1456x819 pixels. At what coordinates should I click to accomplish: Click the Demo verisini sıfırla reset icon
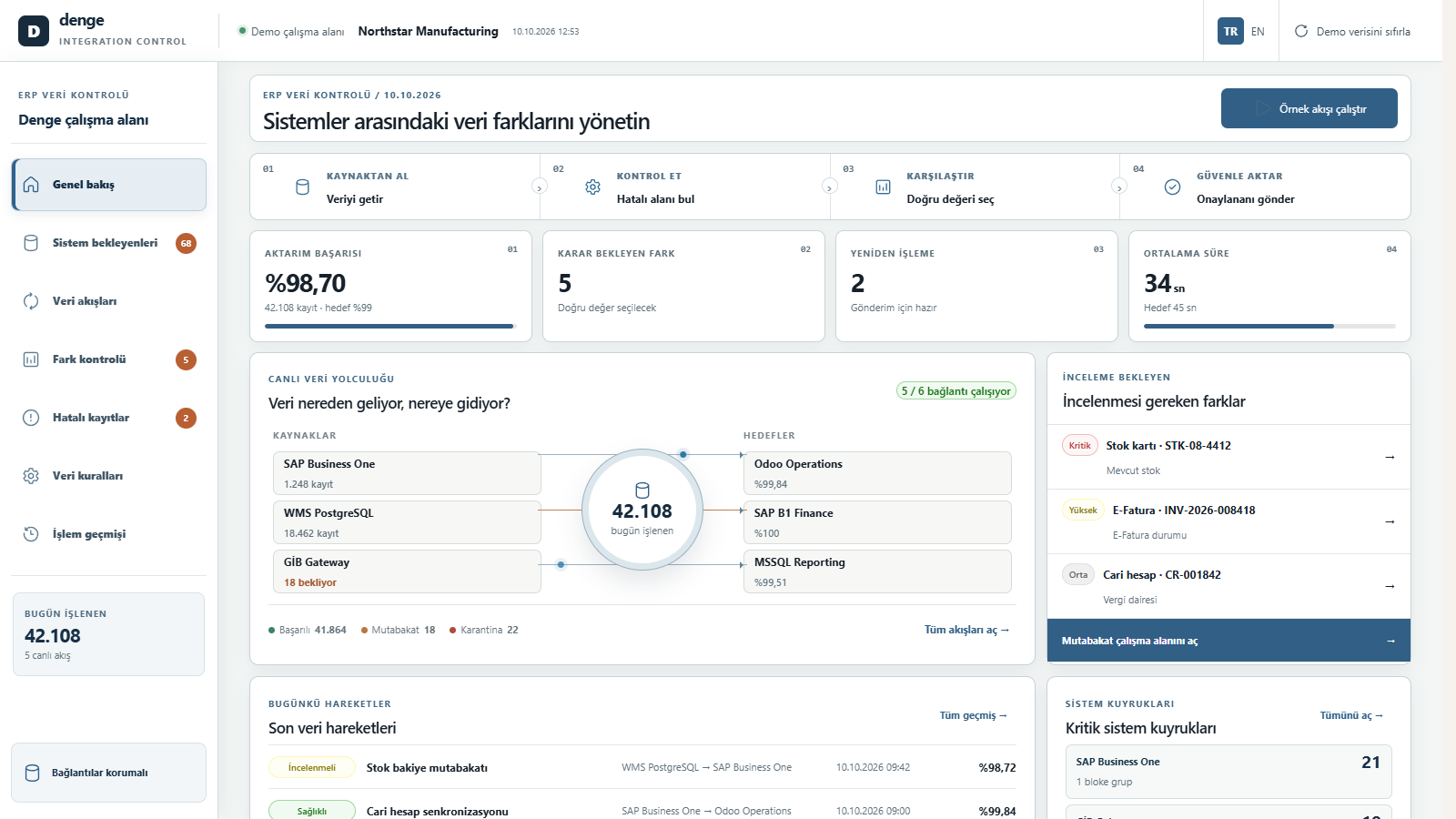(1301, 31)
